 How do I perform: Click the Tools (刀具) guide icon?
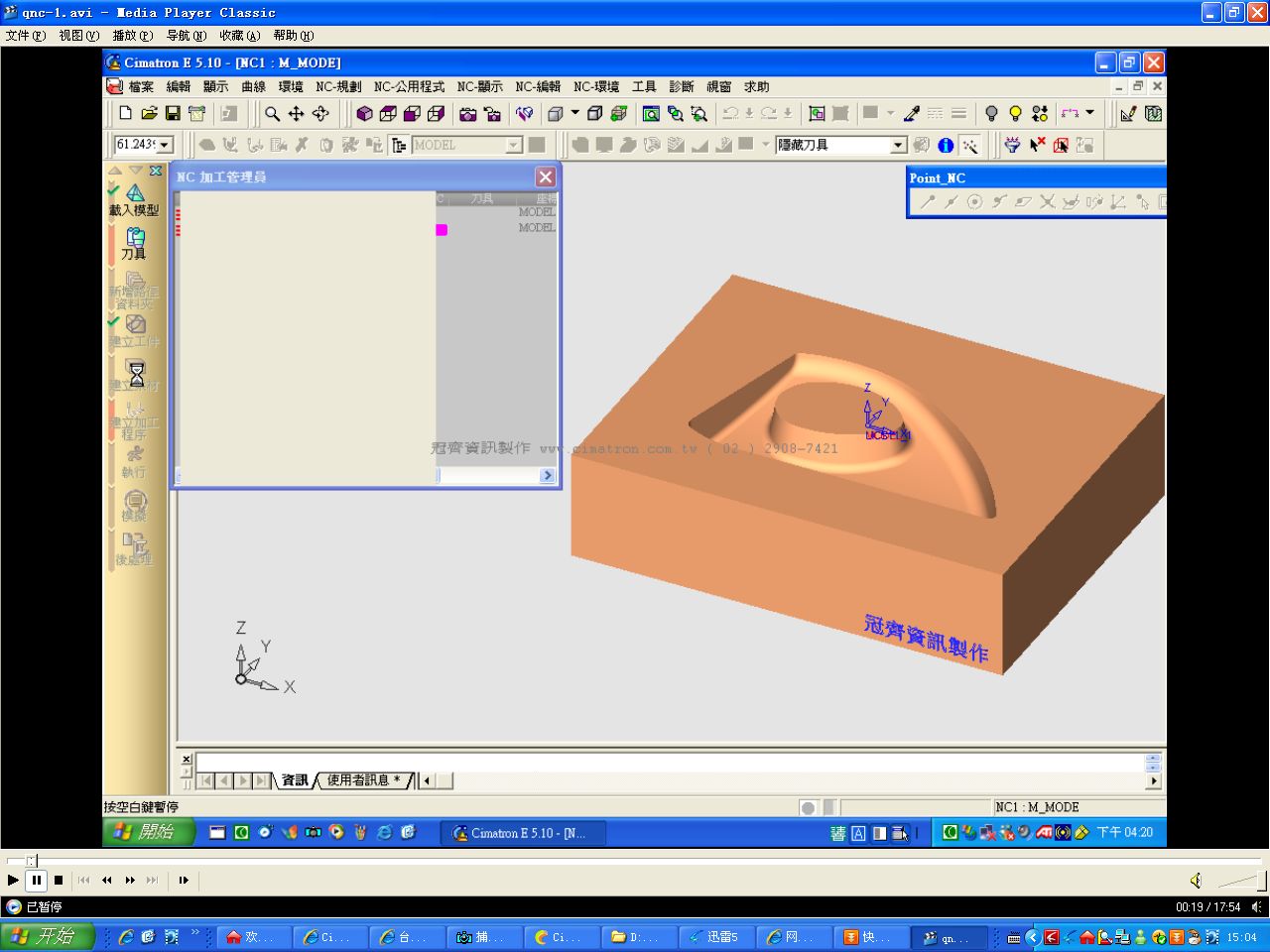134,244
